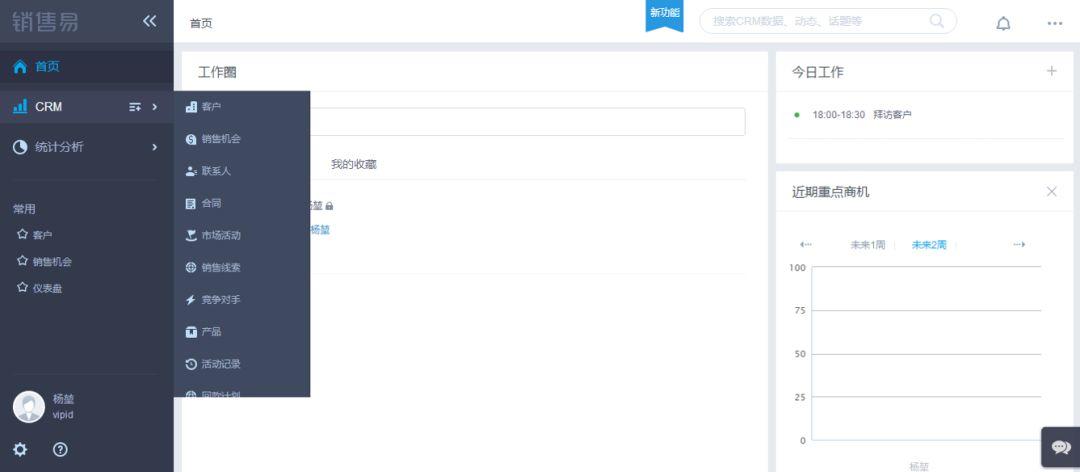Open the 新功能 ribbon banner

coord(665,15)
